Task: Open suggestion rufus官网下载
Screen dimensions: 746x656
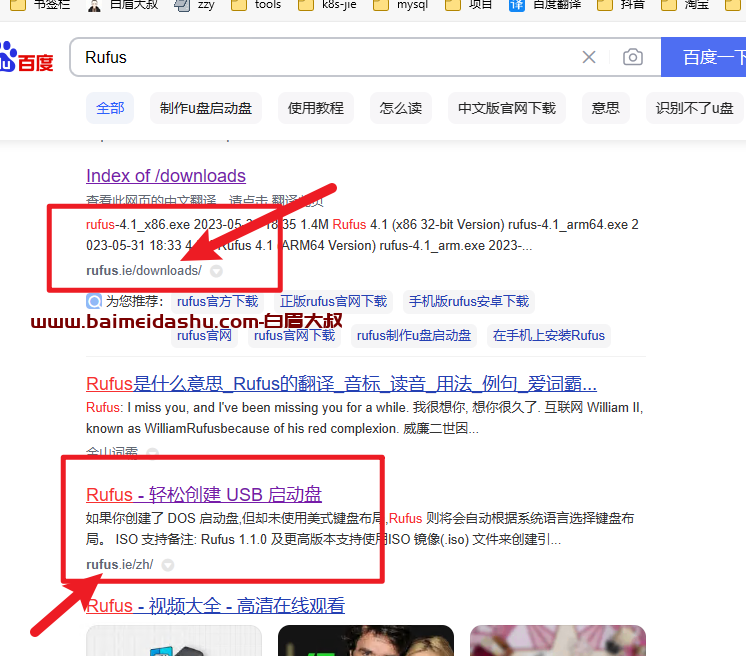Action: (x=294, y=336)
